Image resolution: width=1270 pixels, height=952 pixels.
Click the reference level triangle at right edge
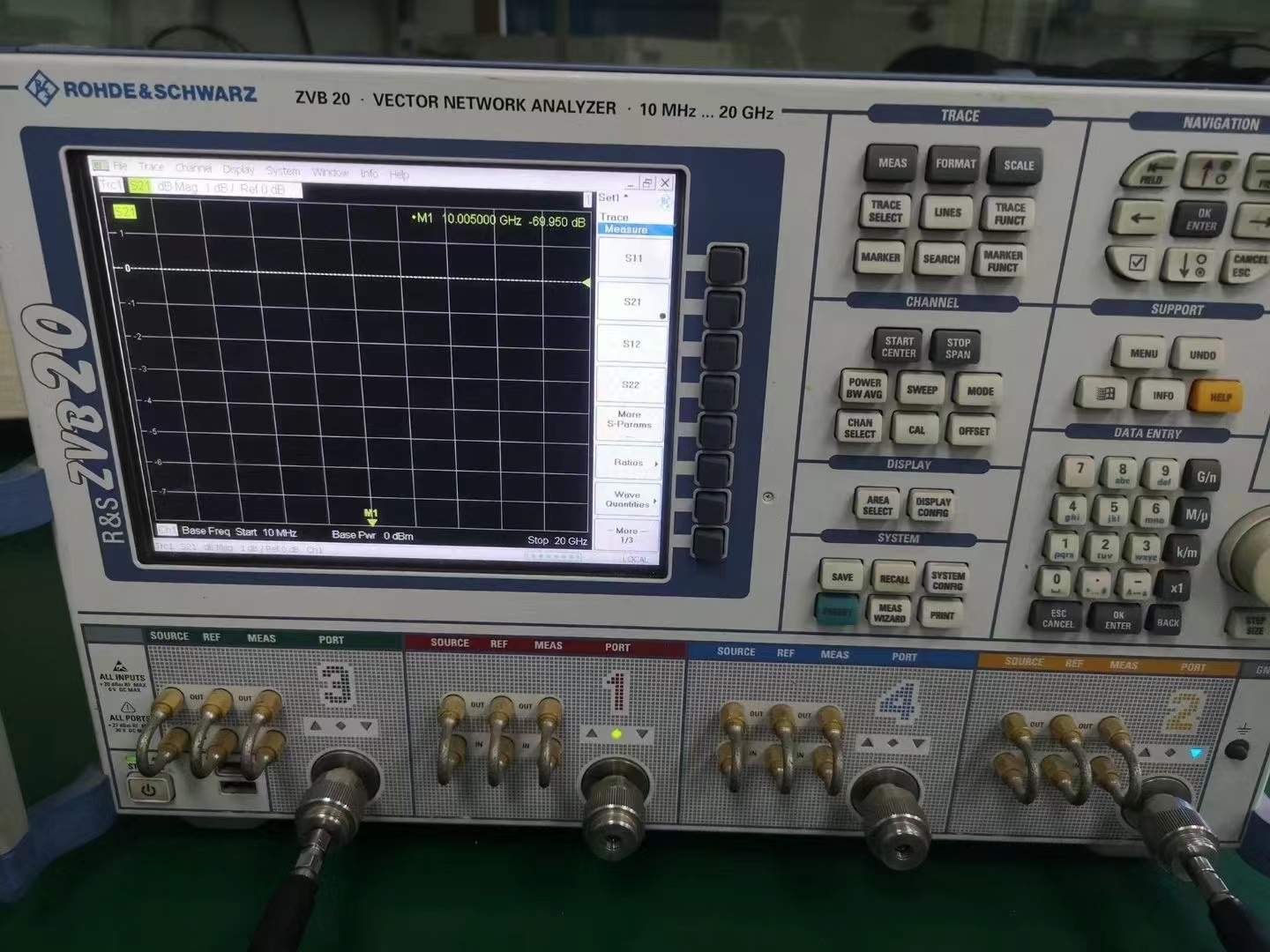tap(586, 282)
